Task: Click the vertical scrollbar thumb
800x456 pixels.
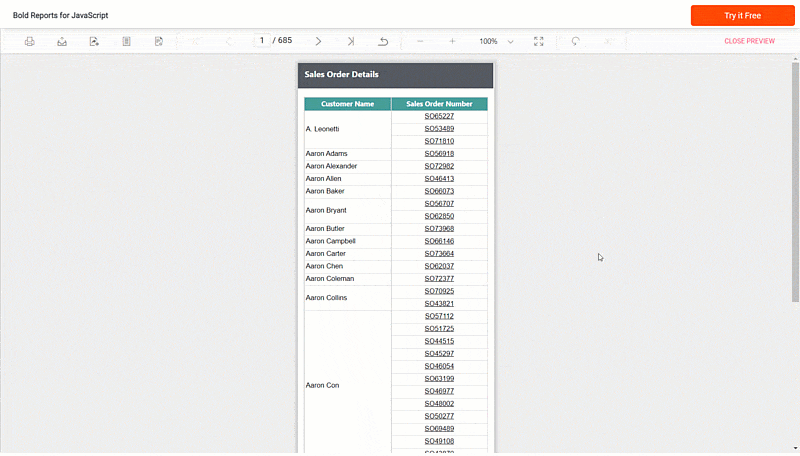Action: pos(795,182)
